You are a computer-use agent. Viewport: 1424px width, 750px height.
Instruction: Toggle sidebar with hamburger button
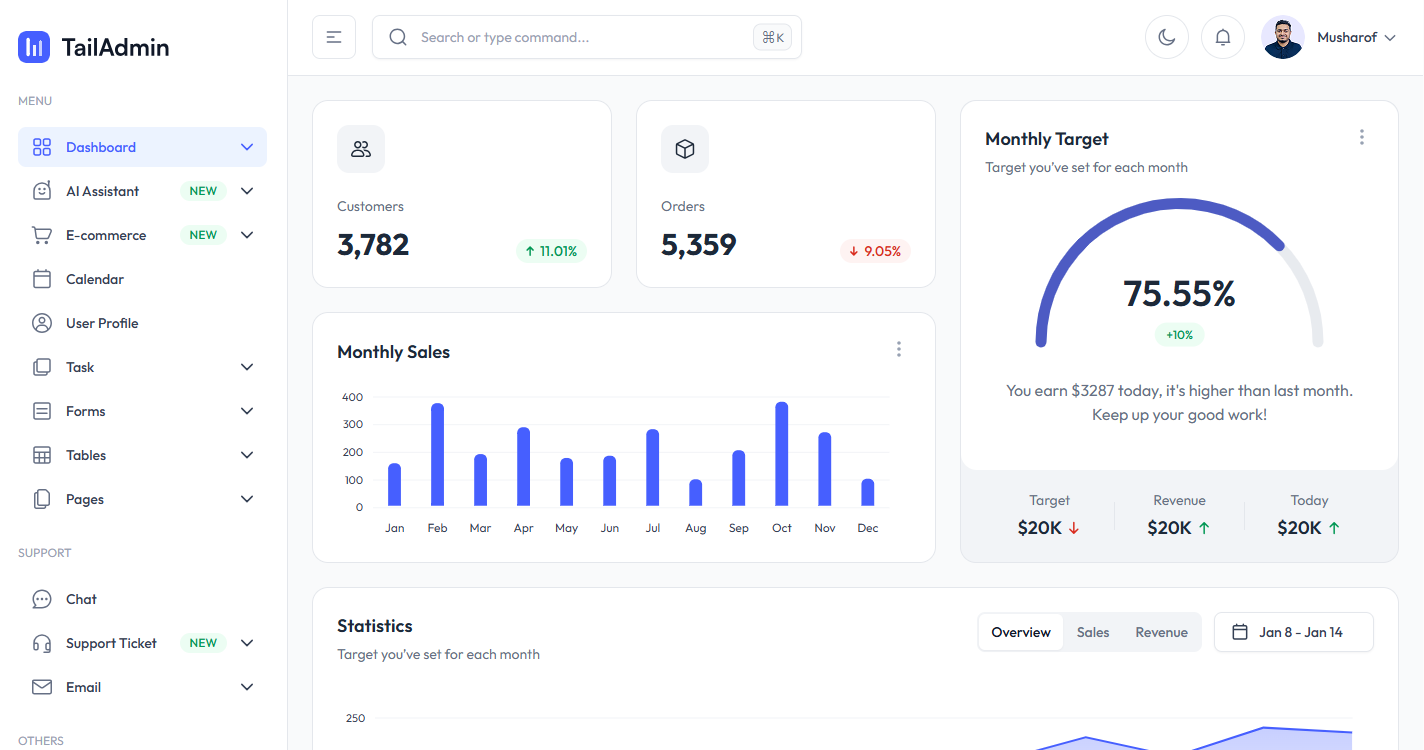(x=334, y=37)
